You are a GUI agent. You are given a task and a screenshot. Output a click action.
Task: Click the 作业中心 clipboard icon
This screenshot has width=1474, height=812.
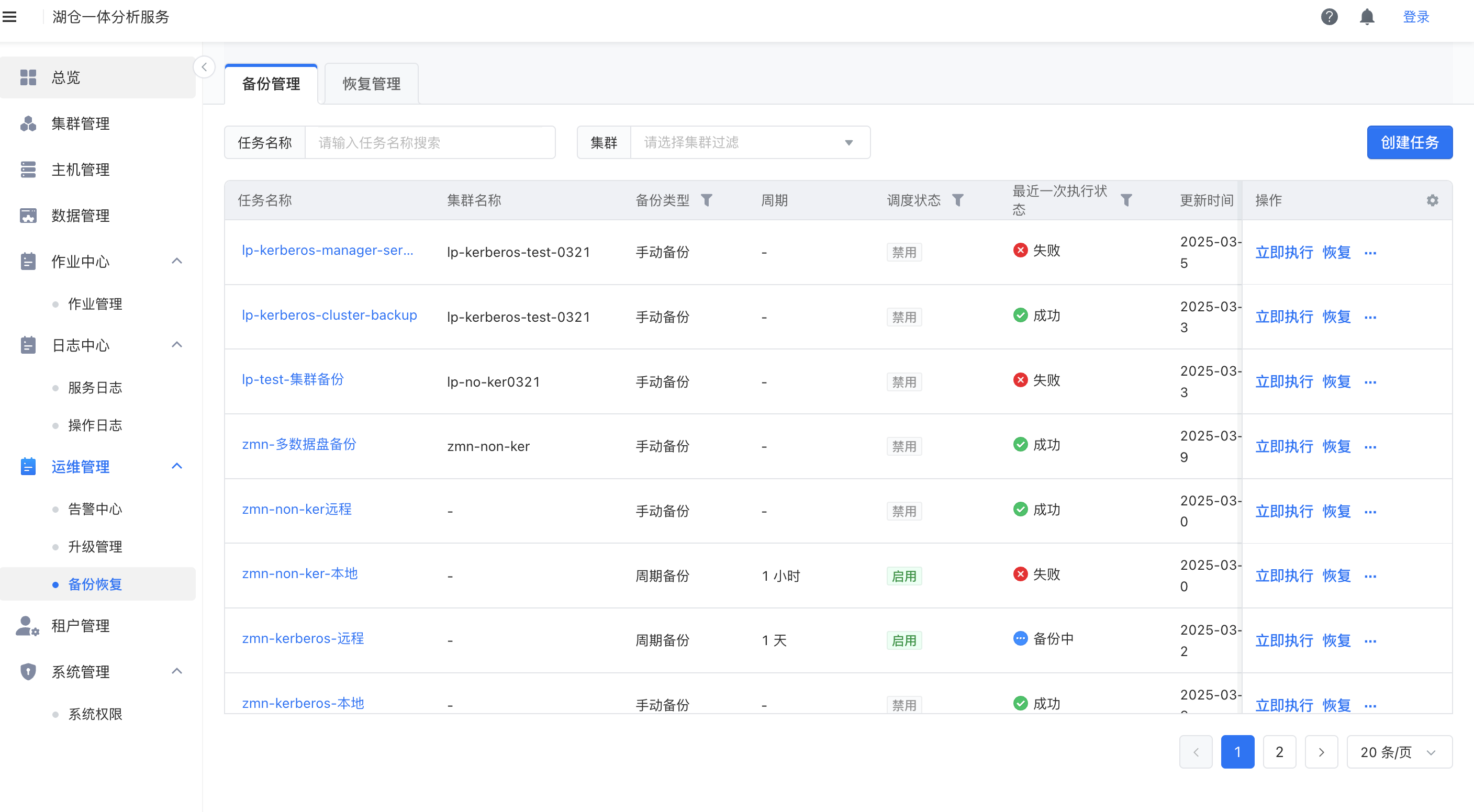[x=28, y=261]
